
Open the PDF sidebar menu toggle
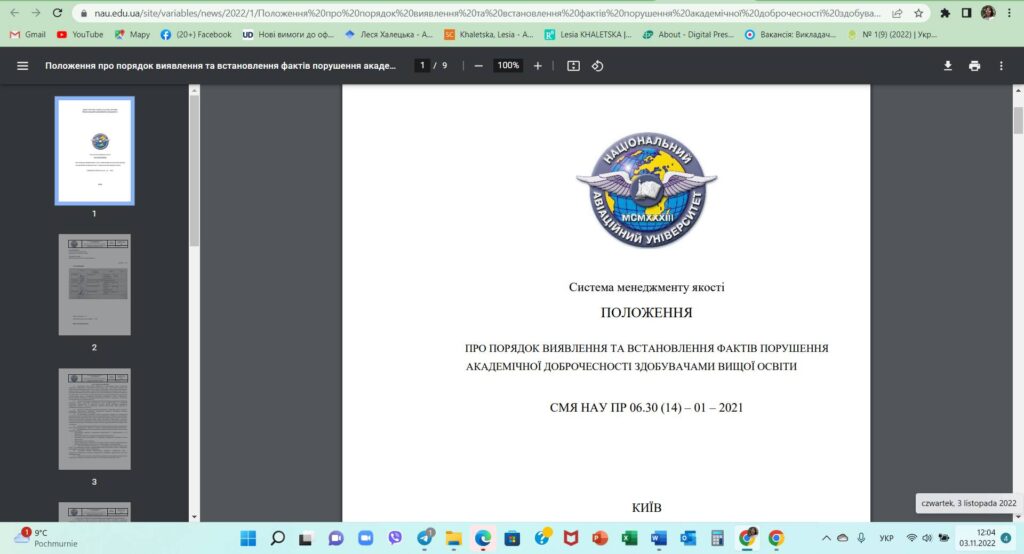tap(23, 66)
